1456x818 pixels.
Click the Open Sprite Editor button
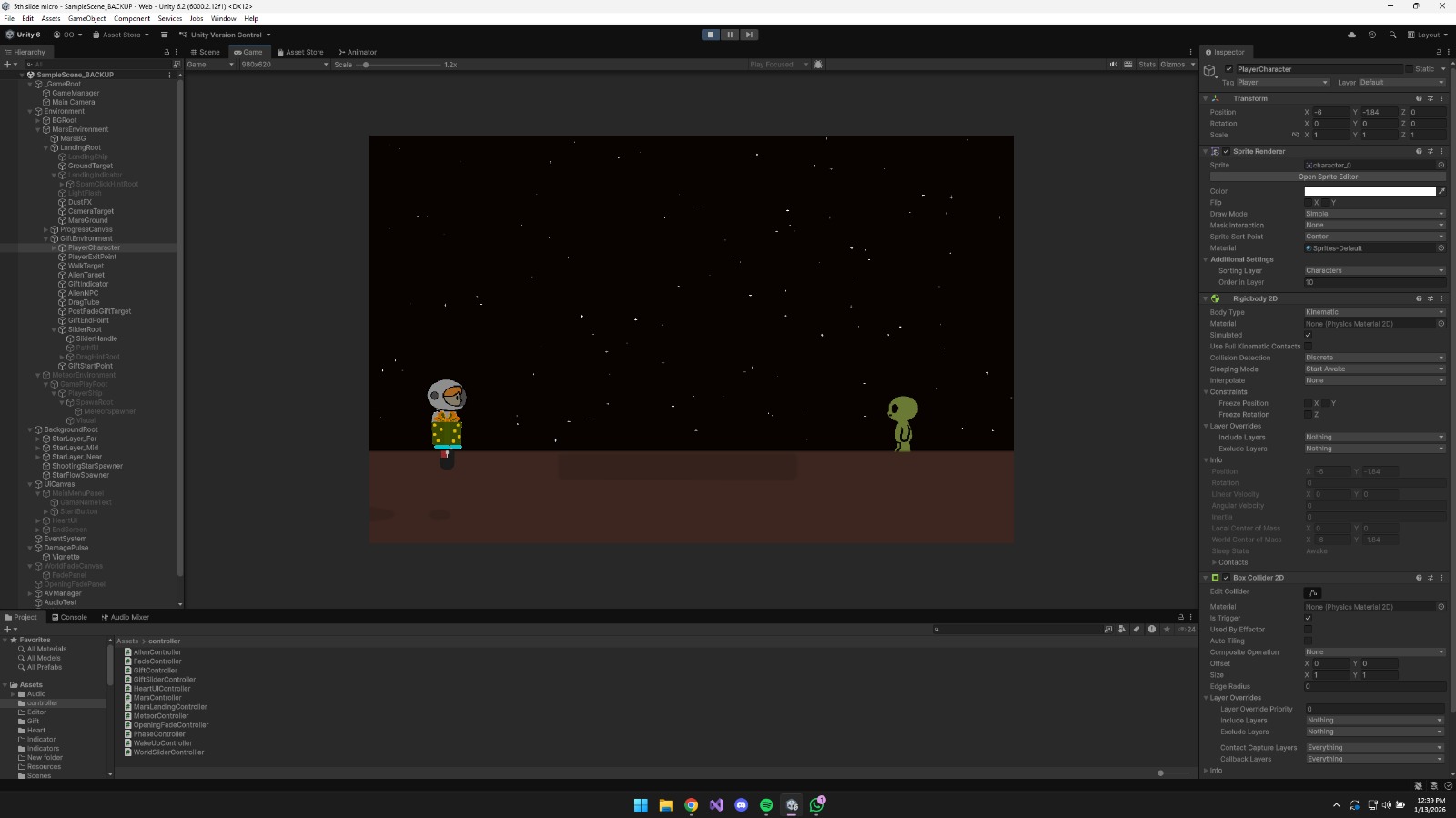(1328, 177)
